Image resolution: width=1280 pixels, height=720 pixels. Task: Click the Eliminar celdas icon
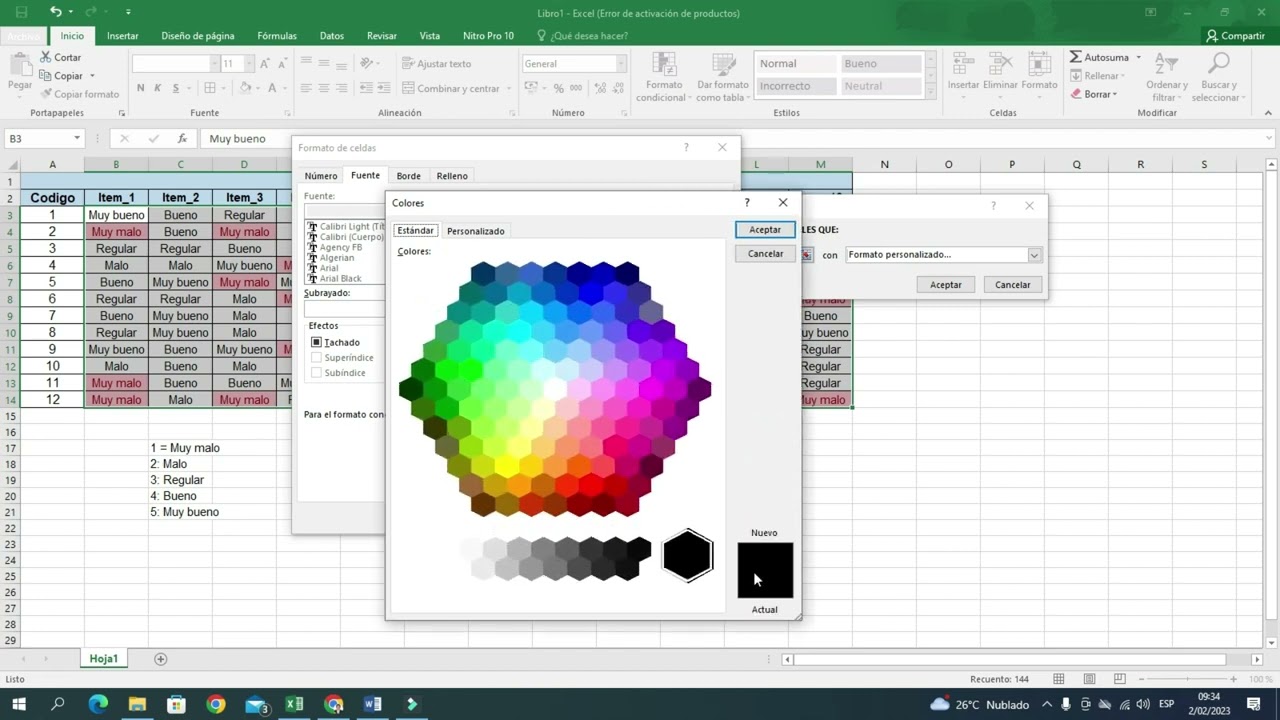(1000, 65)
